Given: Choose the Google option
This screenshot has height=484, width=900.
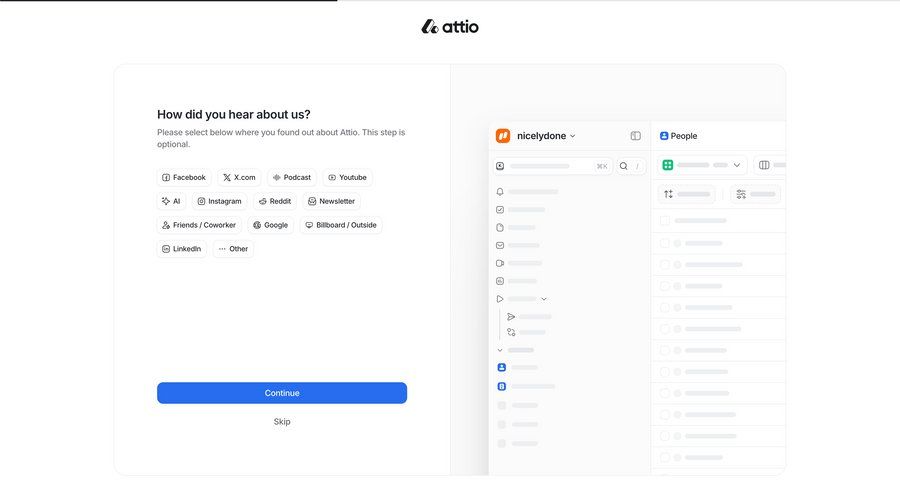Looking at the screenshot, I should coord(270,225).
